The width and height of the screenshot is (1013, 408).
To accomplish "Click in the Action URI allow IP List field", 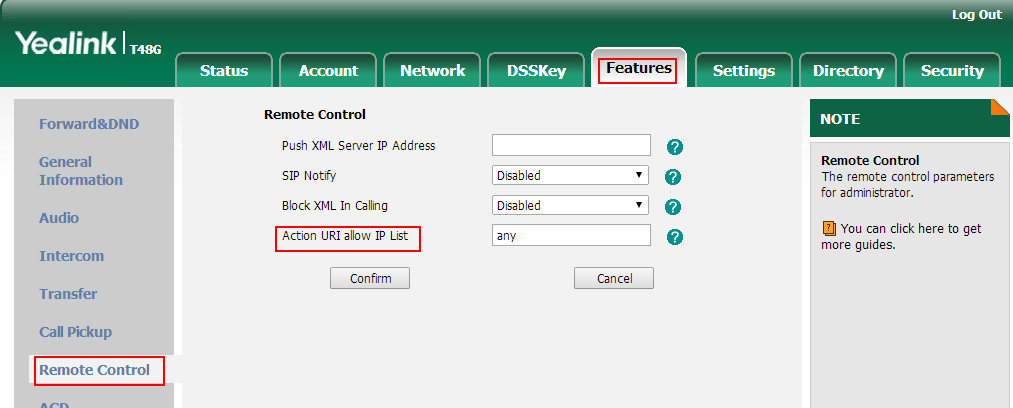I will pos(571,236).
